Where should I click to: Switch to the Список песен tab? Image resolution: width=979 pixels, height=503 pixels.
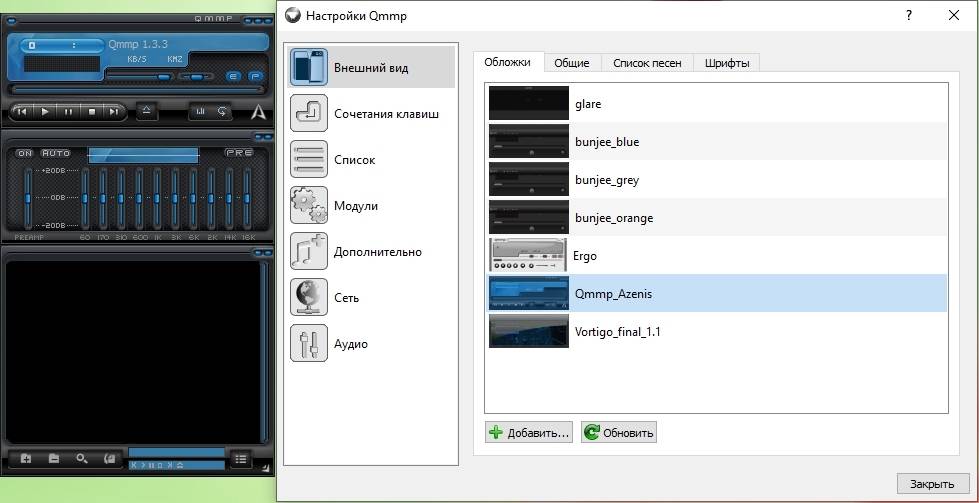pyautogui.click(x=647, y=63)
